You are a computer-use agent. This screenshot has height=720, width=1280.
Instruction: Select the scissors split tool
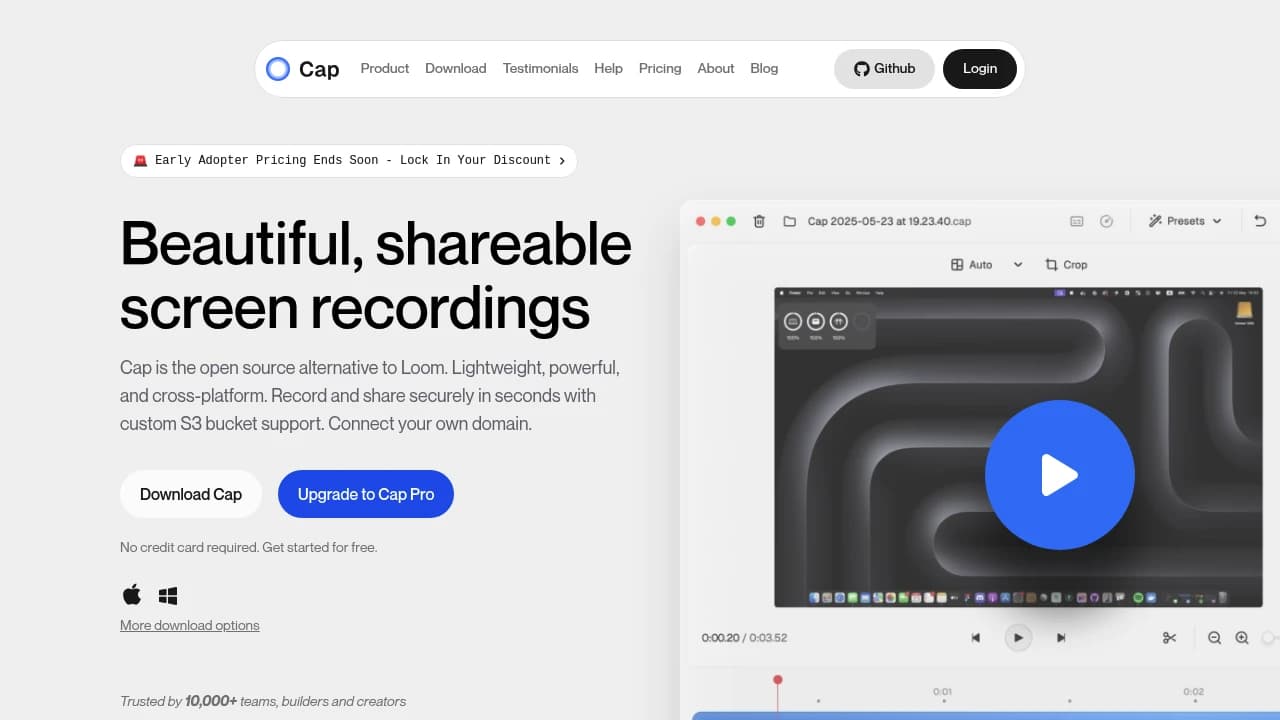1169,638
